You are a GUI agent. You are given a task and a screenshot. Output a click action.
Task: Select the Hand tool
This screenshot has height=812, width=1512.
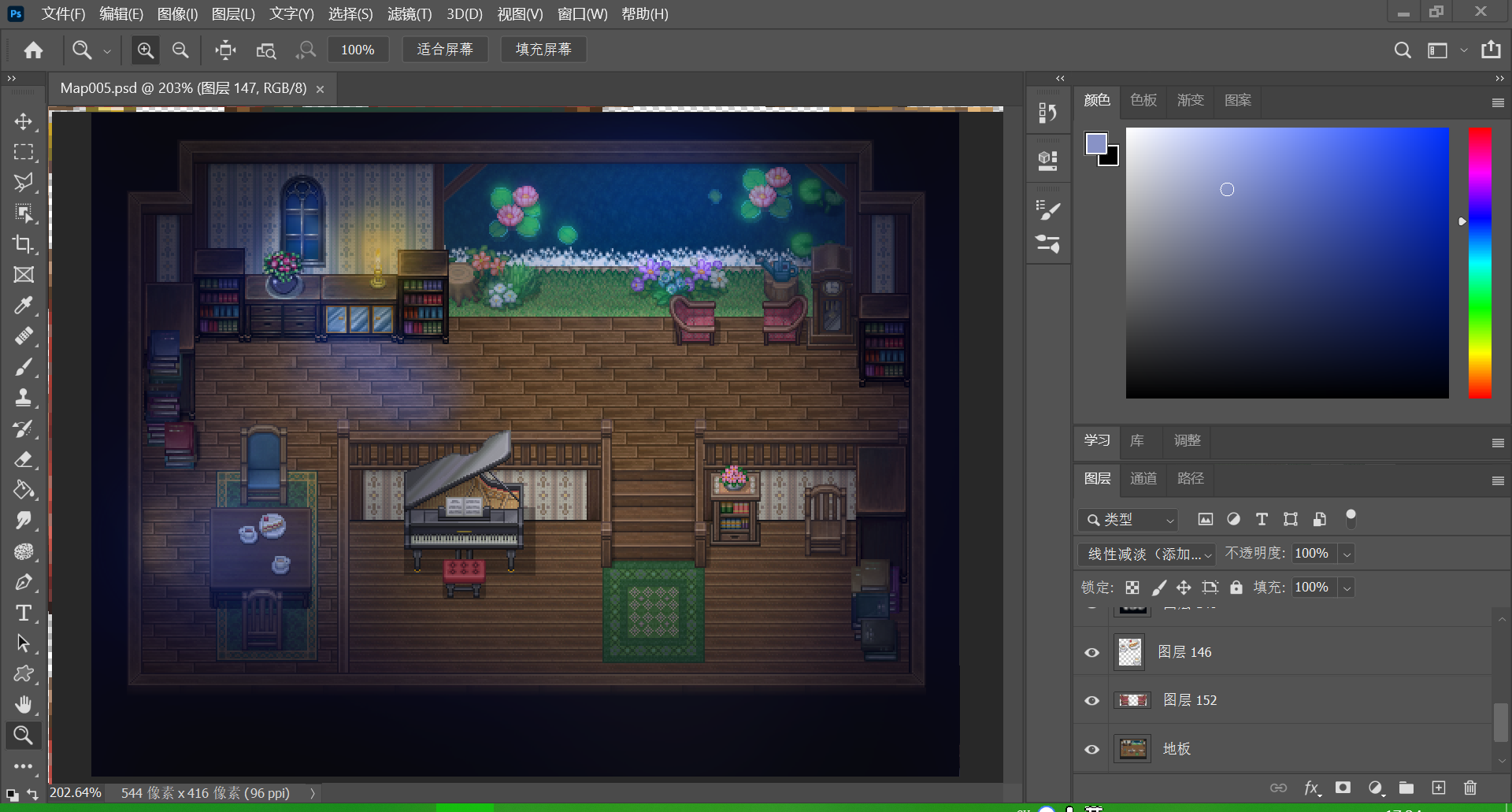(24, 704)
